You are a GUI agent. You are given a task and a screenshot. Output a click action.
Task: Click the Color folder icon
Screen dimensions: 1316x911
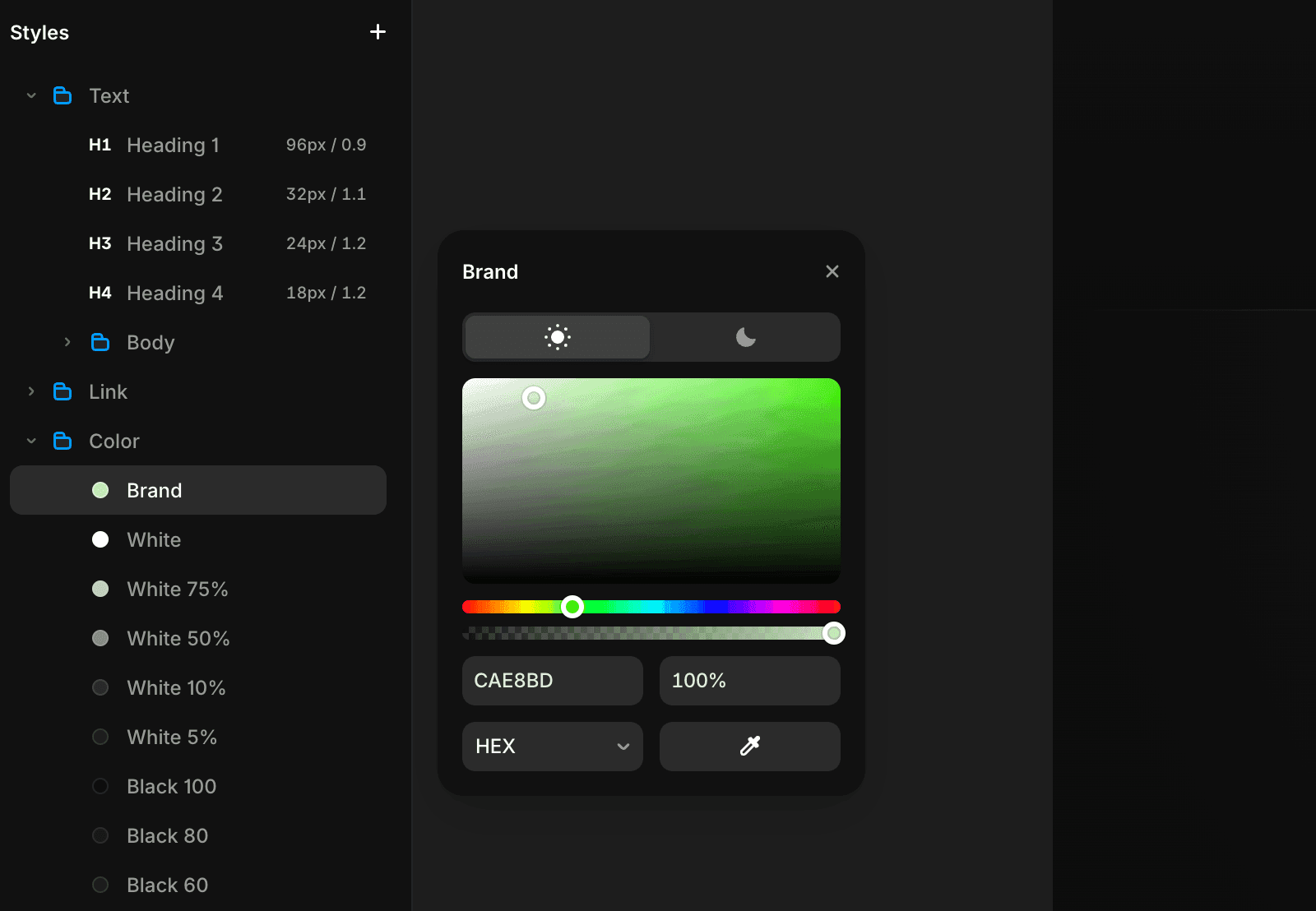63,441
